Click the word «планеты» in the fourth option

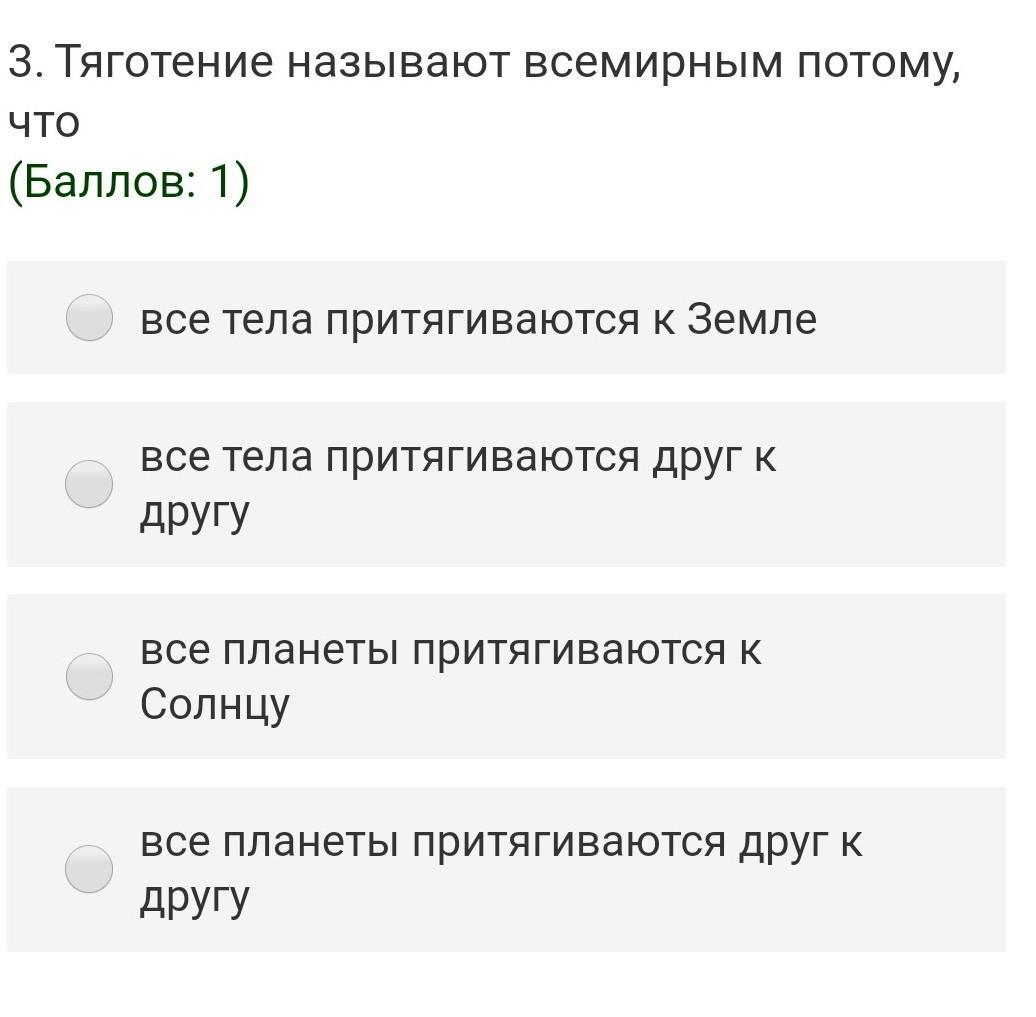(311, 842)
